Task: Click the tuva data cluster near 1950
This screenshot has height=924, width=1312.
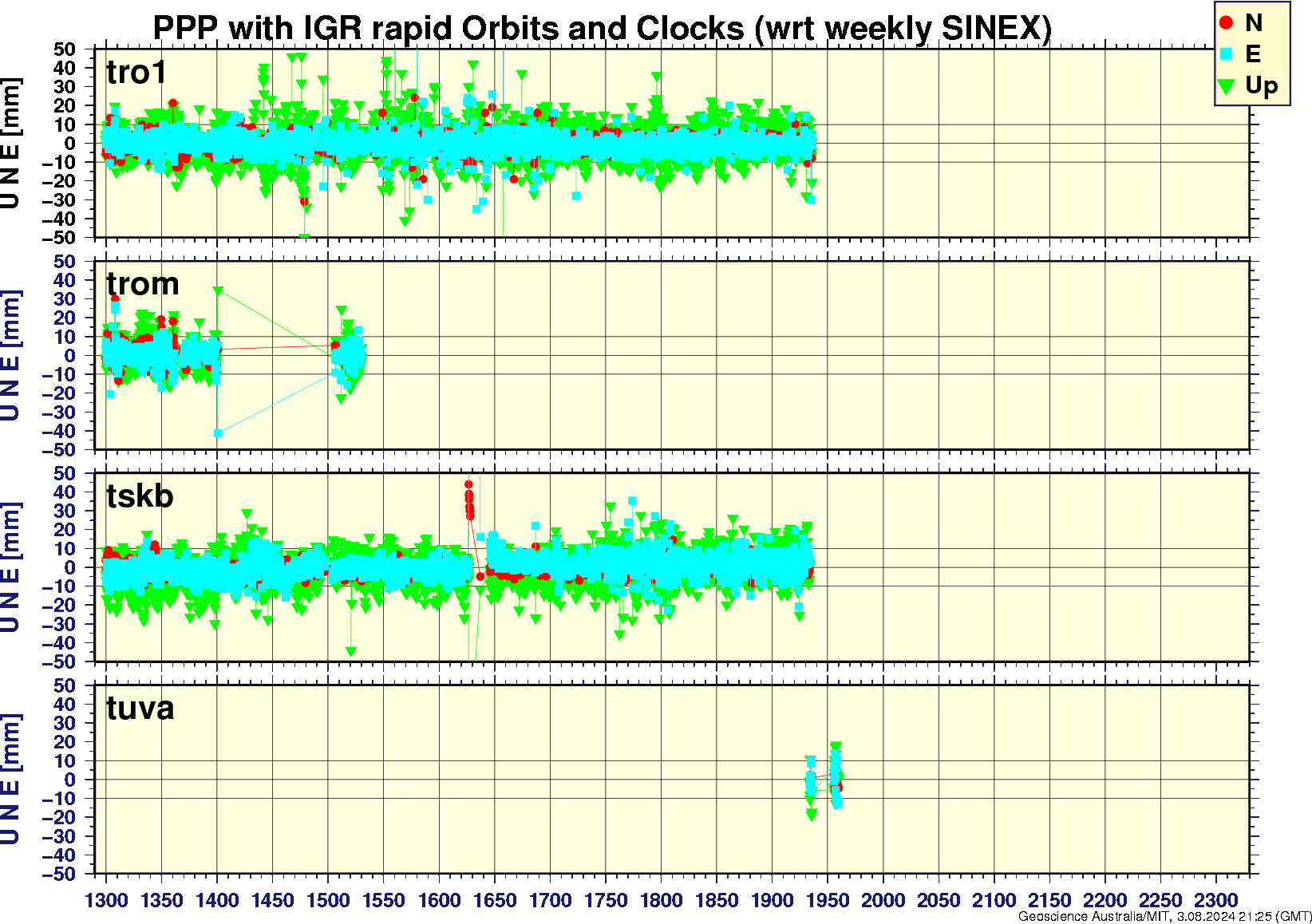Action: tap(836, 776)
